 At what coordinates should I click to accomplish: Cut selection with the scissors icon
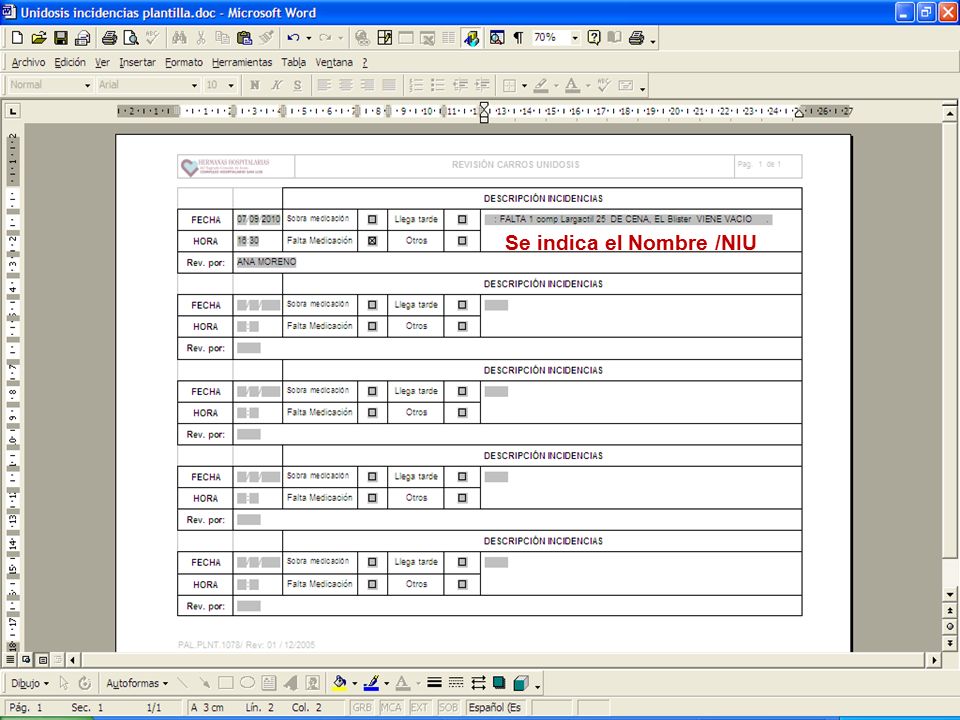201,38
